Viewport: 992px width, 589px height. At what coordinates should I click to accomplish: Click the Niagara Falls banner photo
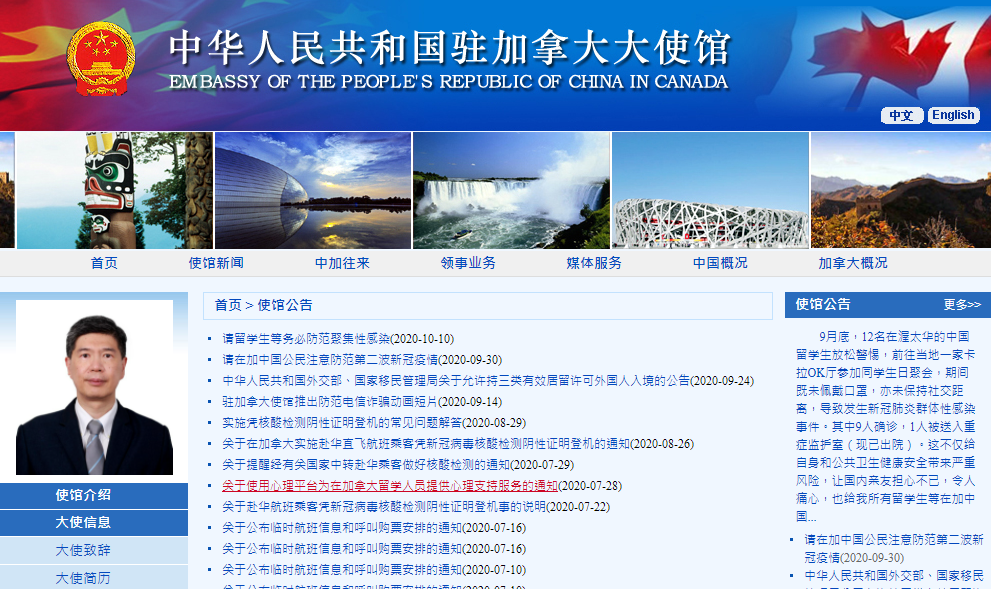click(511, 190)
